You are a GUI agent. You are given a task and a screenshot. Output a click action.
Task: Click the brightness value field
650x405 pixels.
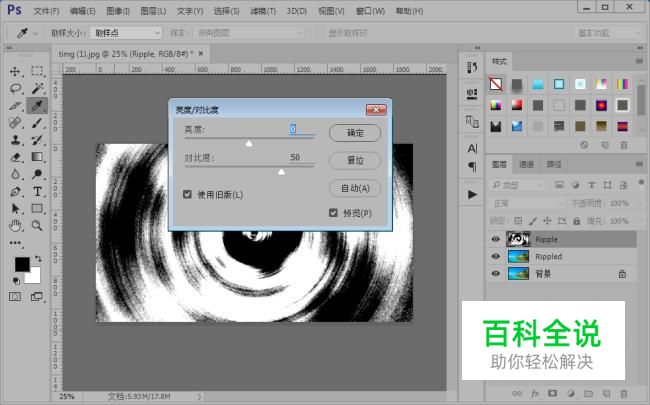pyautogui.click(x=301, y=129)
